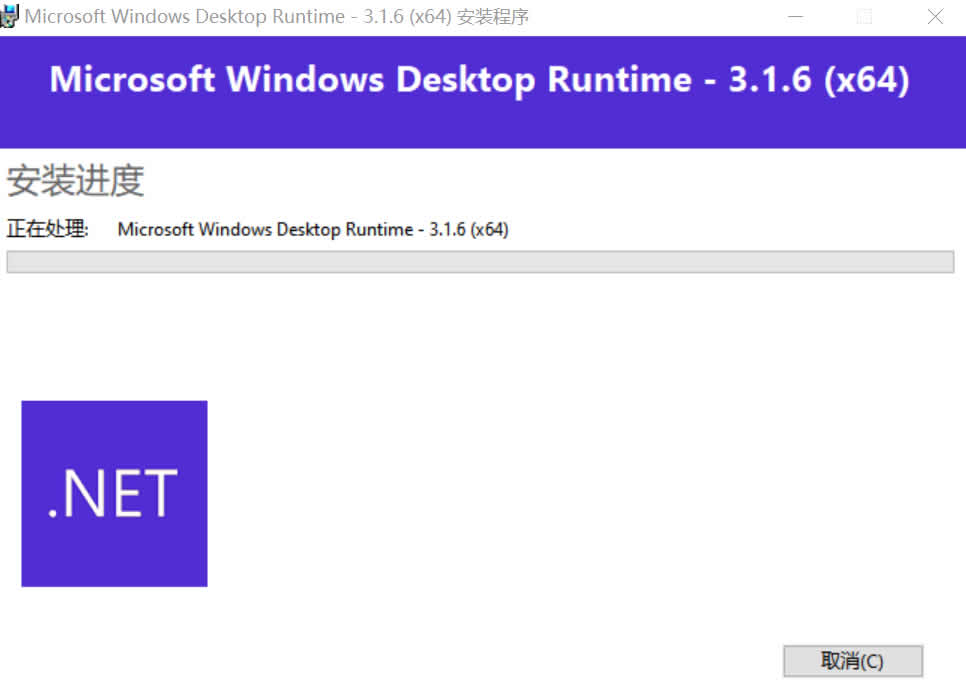
Task: Close the installer window
Action: [935, 17]
